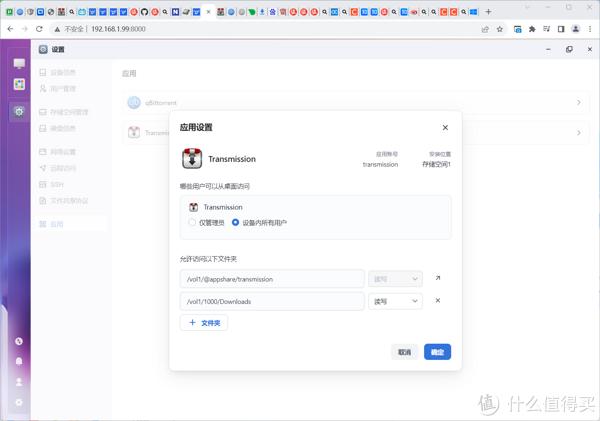Viewport: 600px width, 421px height.
Task: Remove the /vol1/1000/Downloads folder entry
Action: tap(438, 300)
